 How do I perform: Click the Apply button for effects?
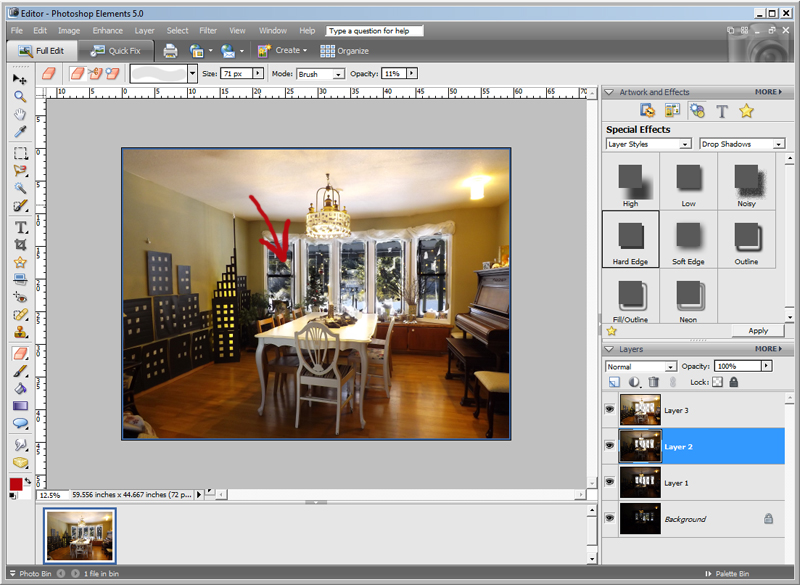pyautogui.click(x=758, y=330)
